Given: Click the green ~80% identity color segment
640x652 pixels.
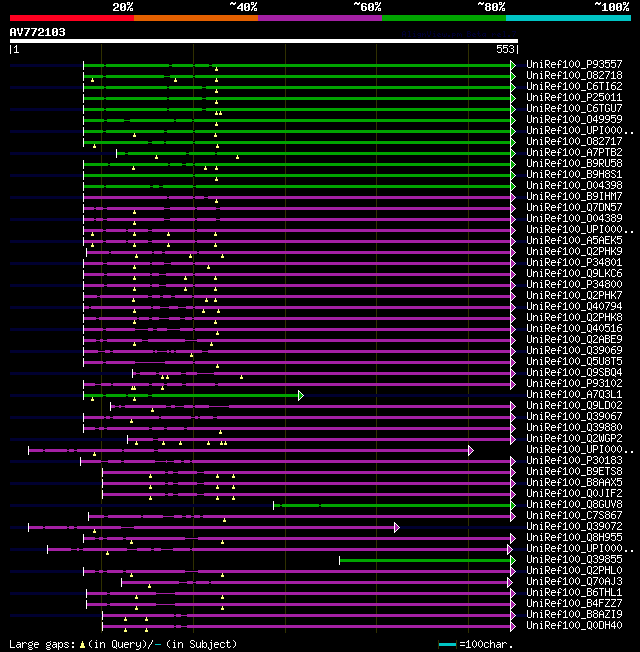Looking at the screenshot, I should click(444, 18).
